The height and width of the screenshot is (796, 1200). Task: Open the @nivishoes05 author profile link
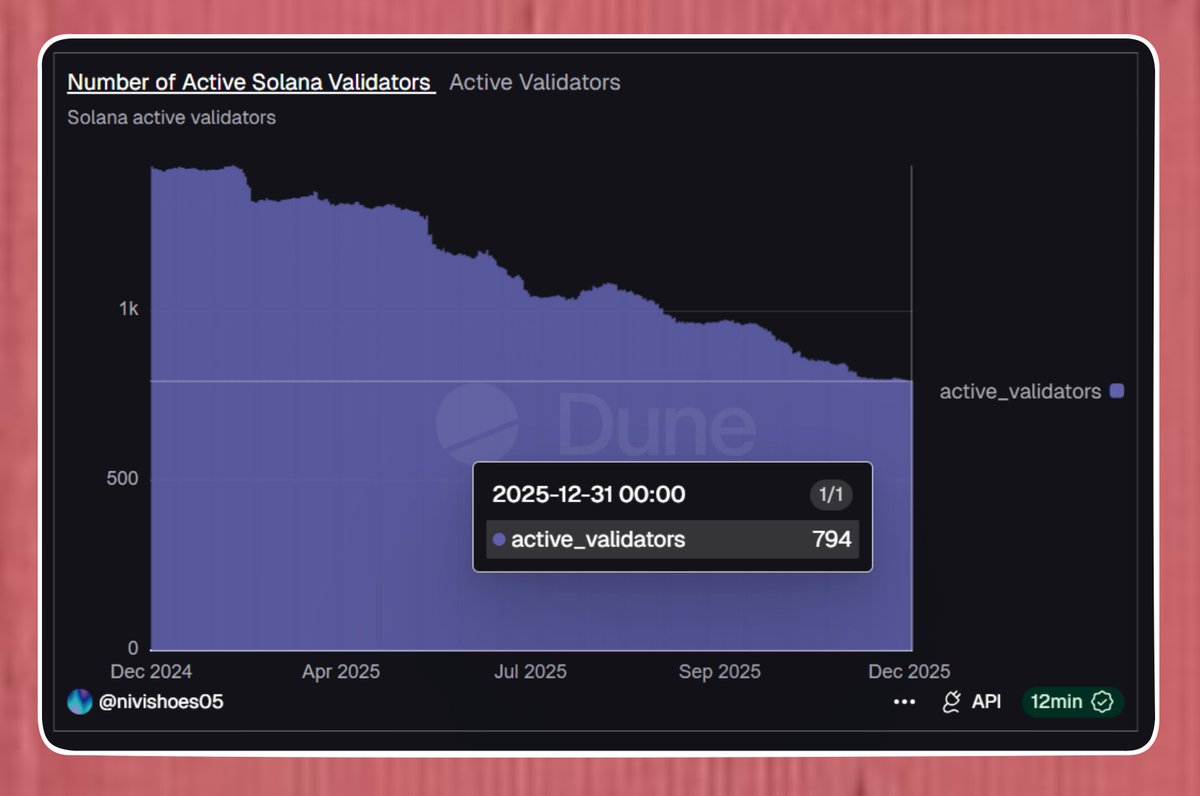point(161,702)
